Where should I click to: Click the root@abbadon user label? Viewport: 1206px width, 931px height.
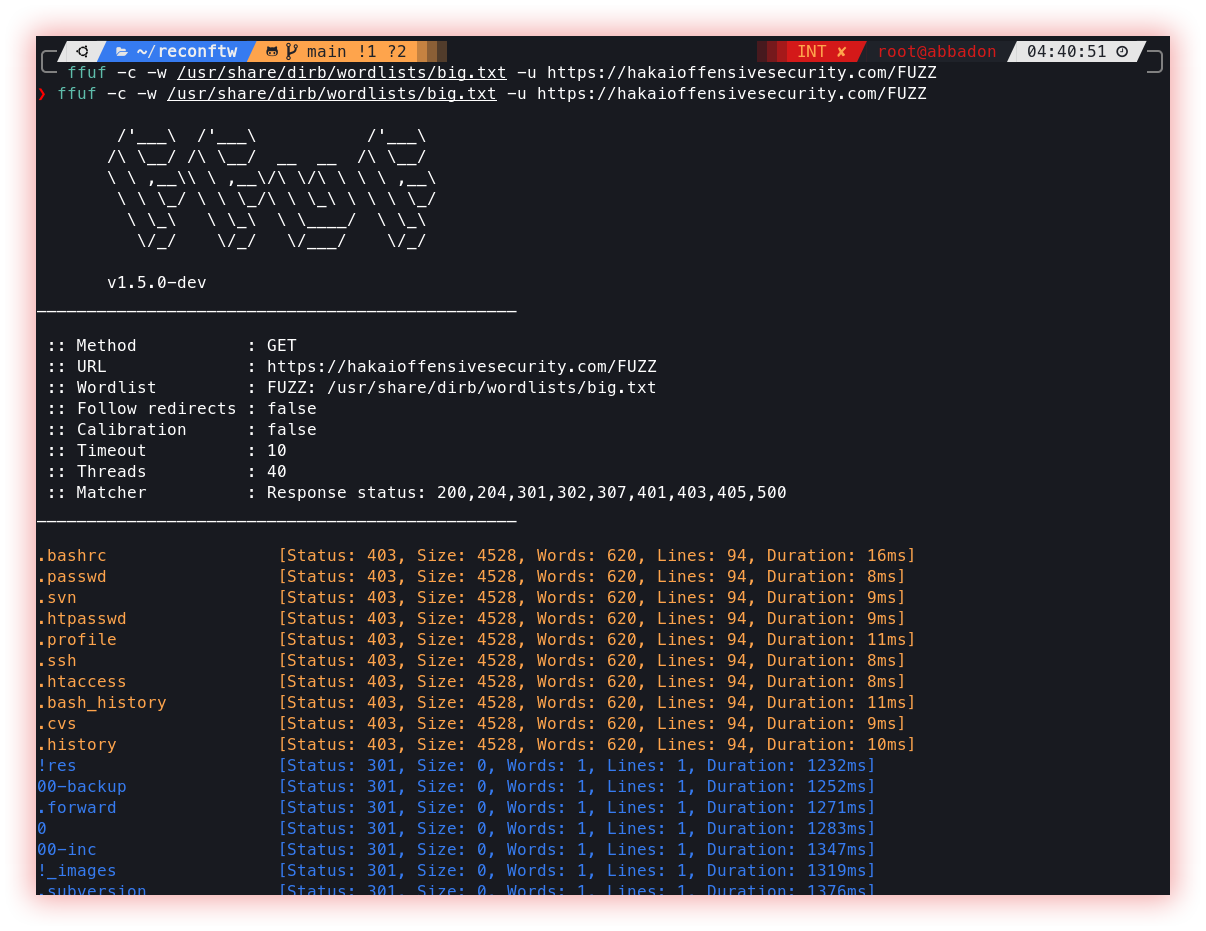tap(937, 52)
